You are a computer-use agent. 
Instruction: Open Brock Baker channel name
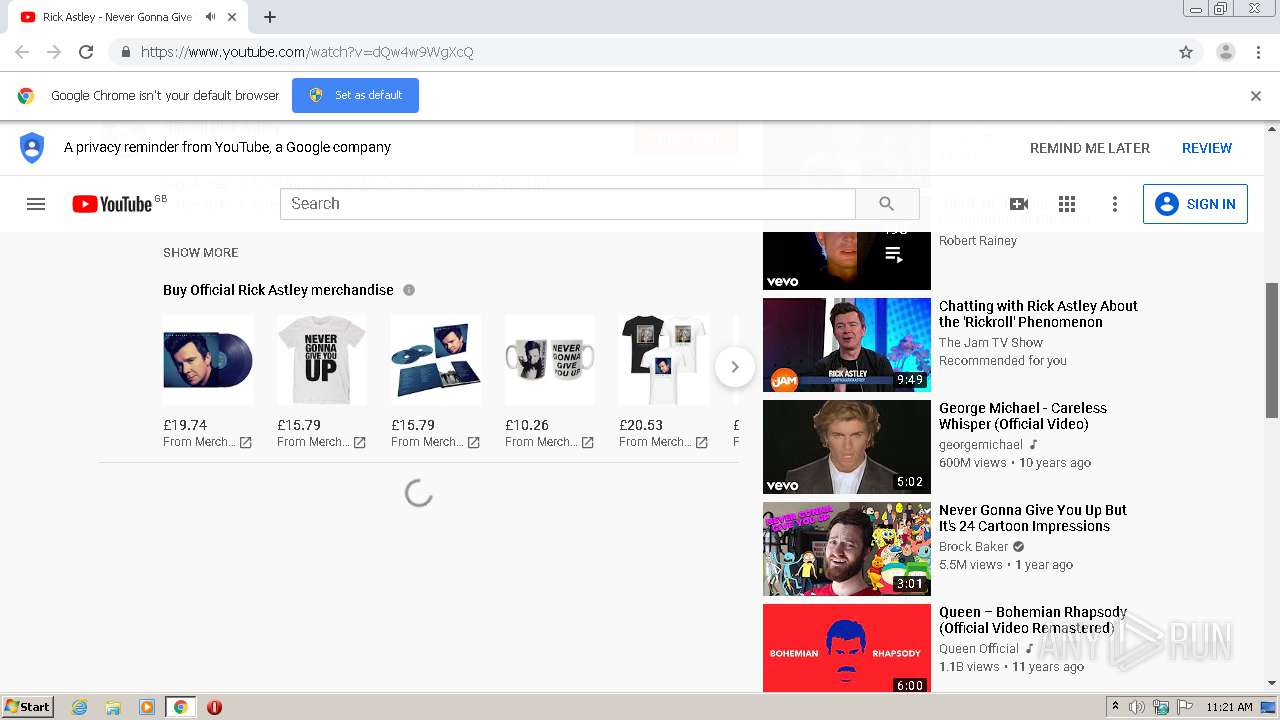pyautogui.click(x=973, y=547)
